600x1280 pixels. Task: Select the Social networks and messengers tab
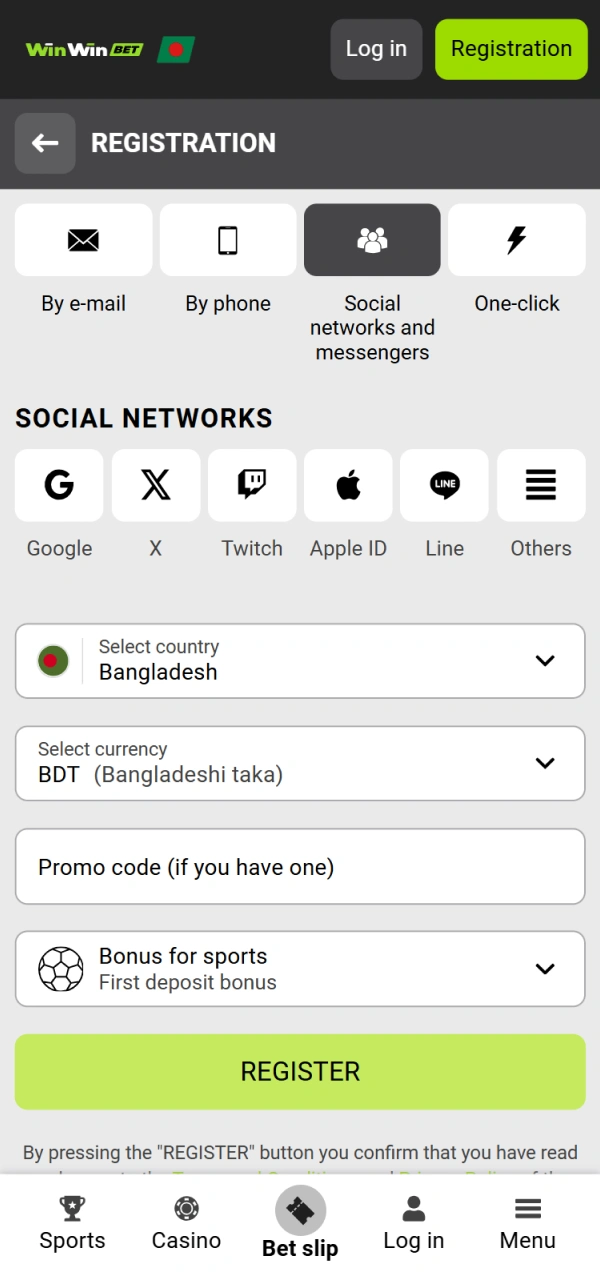tap(372, 240)
